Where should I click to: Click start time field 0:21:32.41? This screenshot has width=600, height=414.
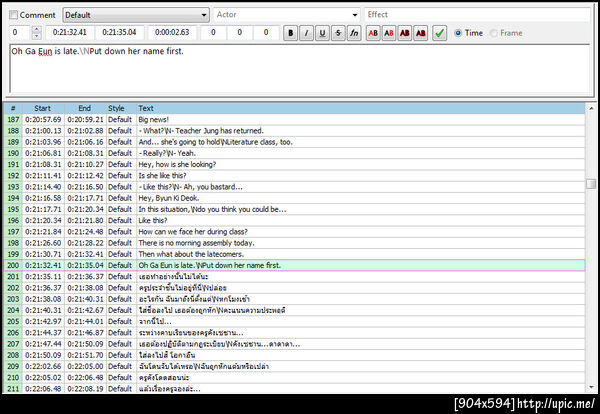click(x=70, y=33)
